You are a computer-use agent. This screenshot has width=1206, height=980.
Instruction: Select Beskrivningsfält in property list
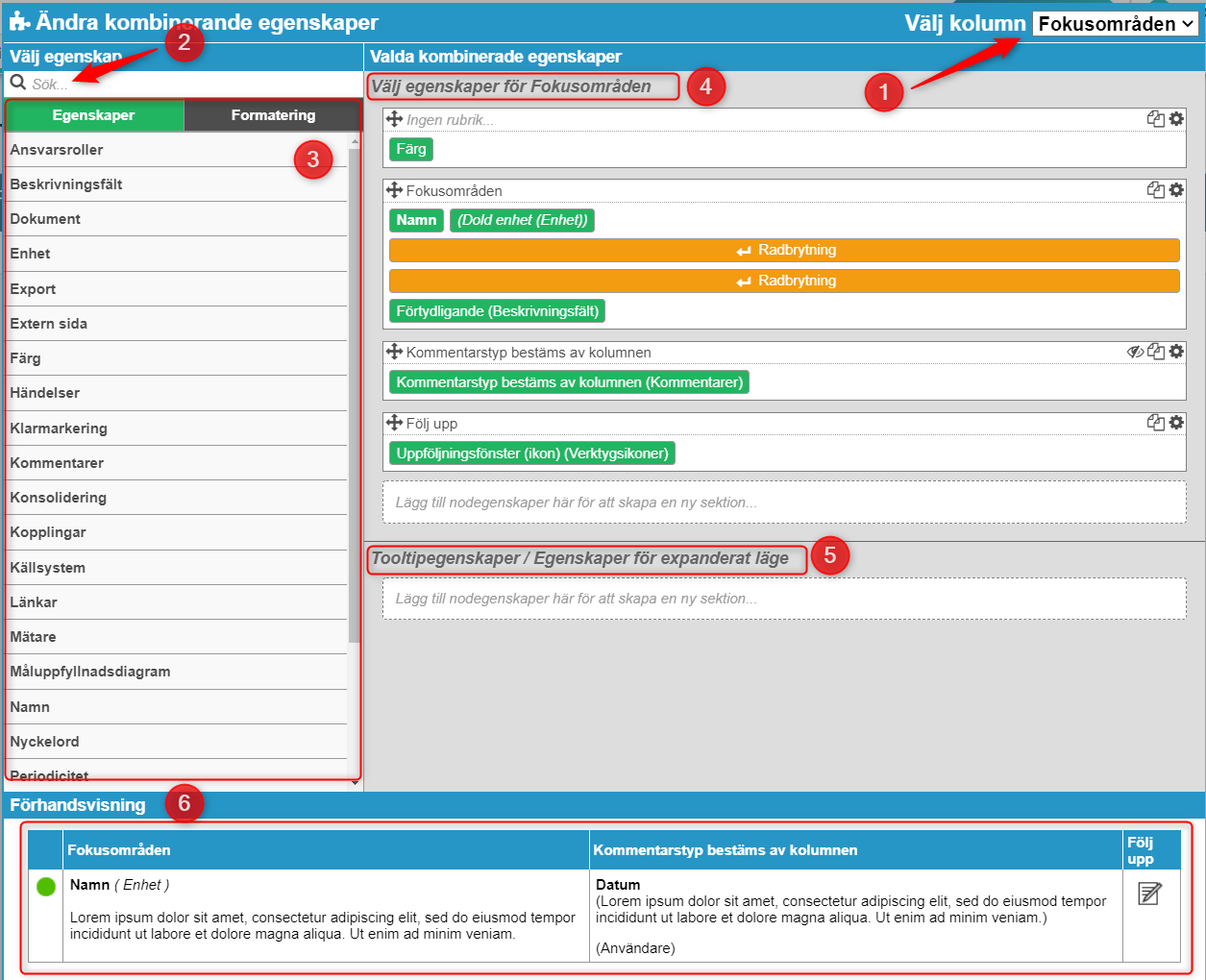[177, 184]
